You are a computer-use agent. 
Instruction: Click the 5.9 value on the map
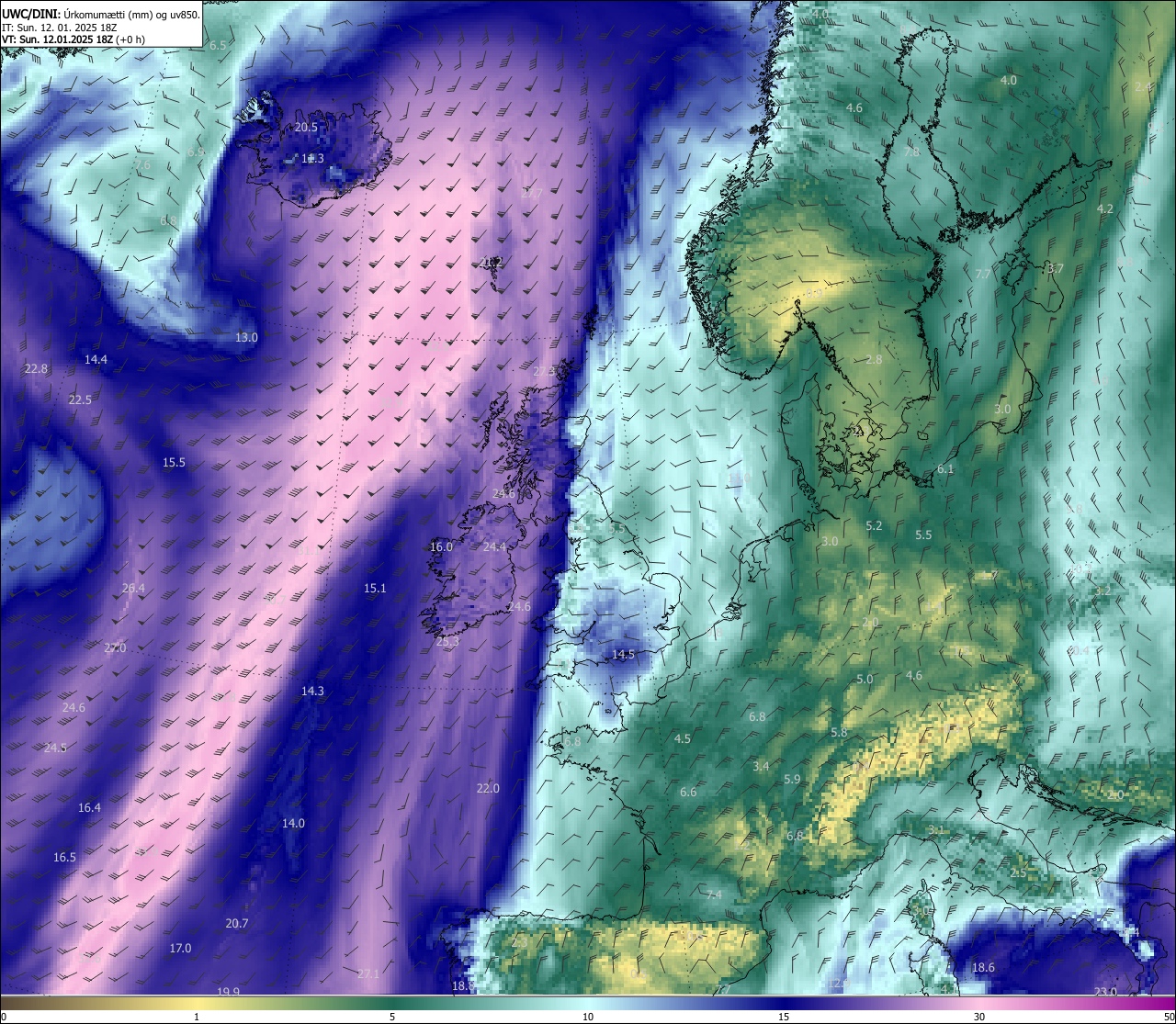point(792,780)
